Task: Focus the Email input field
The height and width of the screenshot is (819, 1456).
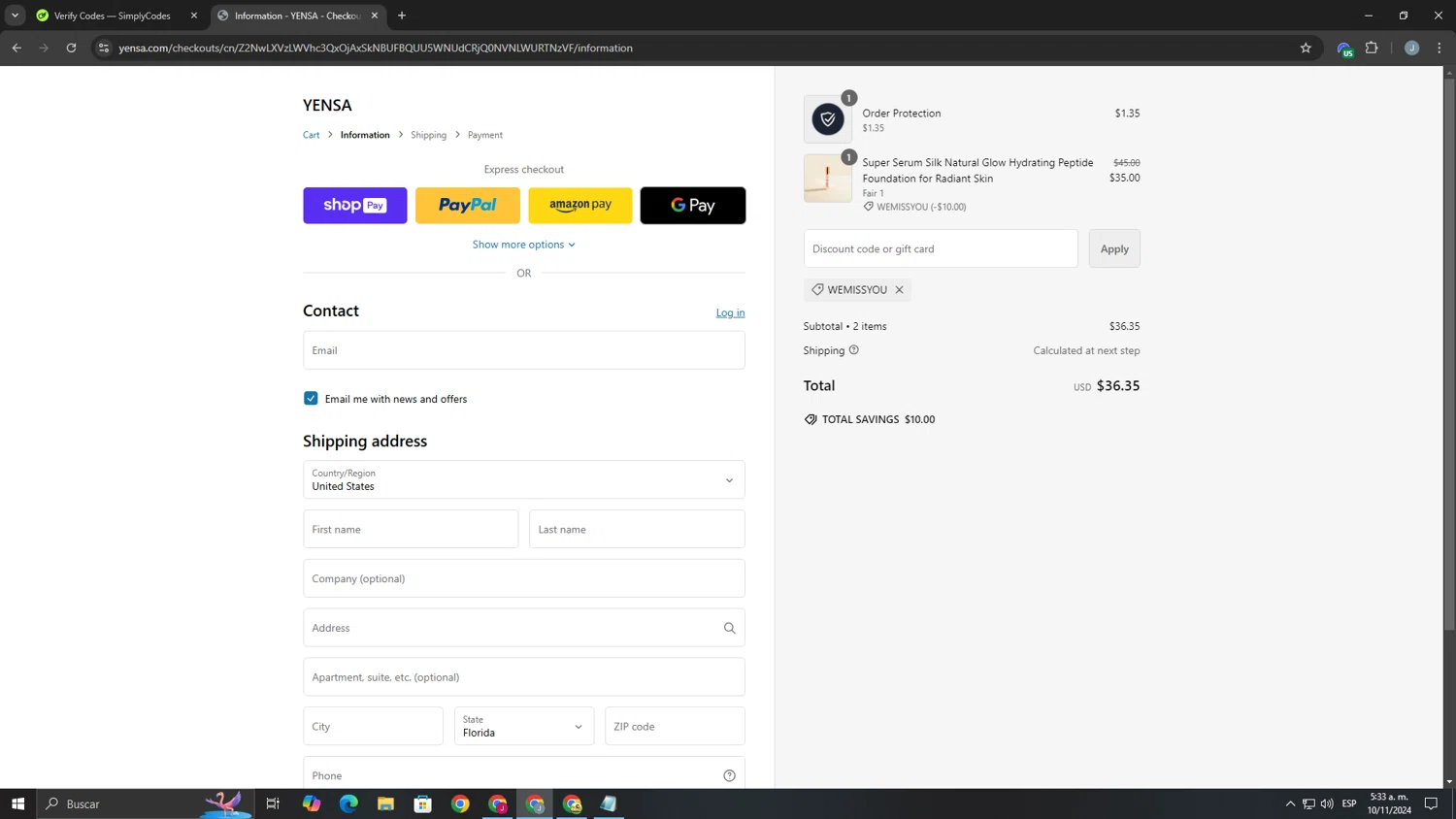Action: tap(524, 350)
